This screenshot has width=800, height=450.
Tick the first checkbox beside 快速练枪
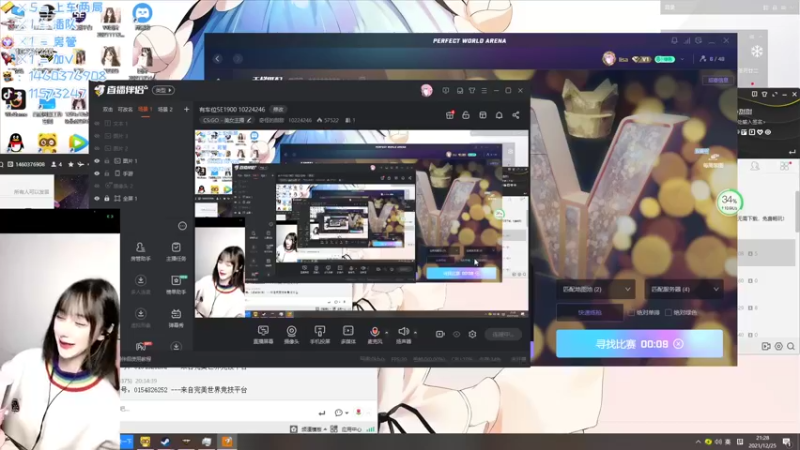click(x=632, y=312)
